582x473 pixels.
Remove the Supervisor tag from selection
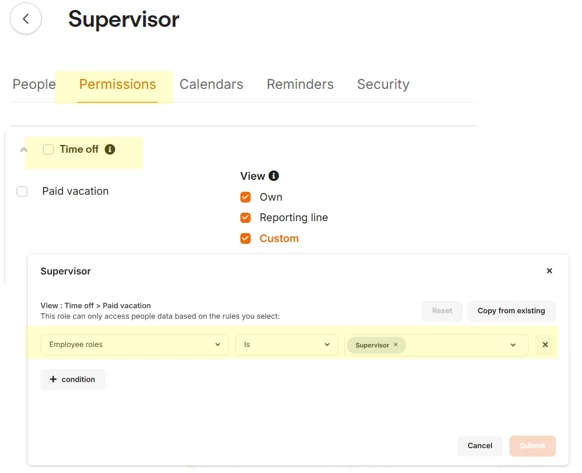click(x=396, y=345)
